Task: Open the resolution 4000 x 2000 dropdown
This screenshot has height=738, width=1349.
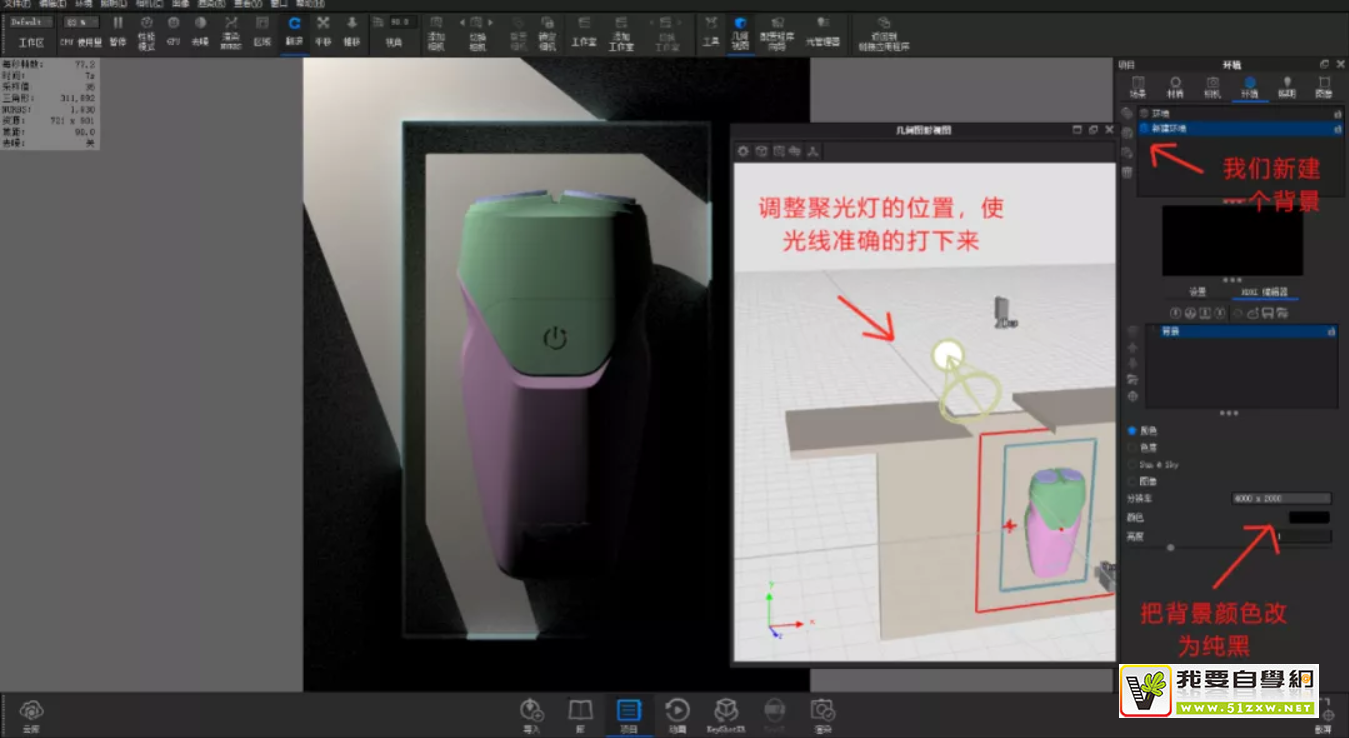Action: coord(1280,499)
